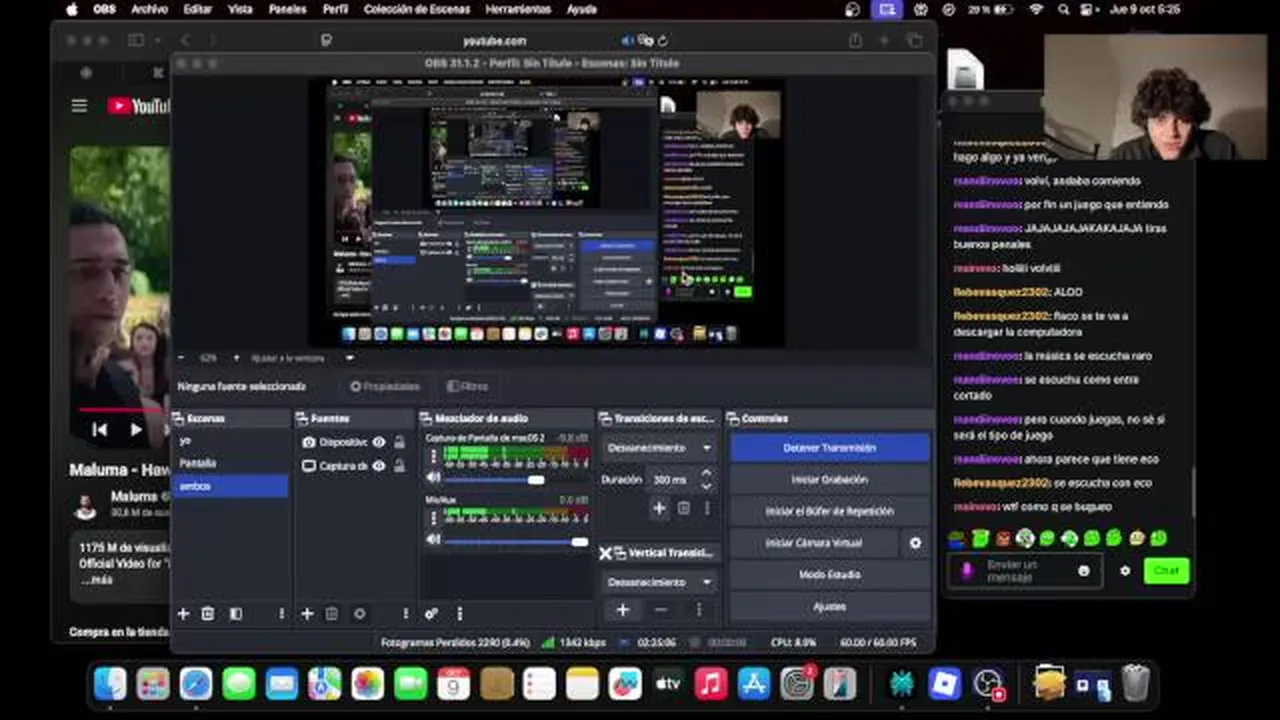Click Detener Transmisión button

829,448
